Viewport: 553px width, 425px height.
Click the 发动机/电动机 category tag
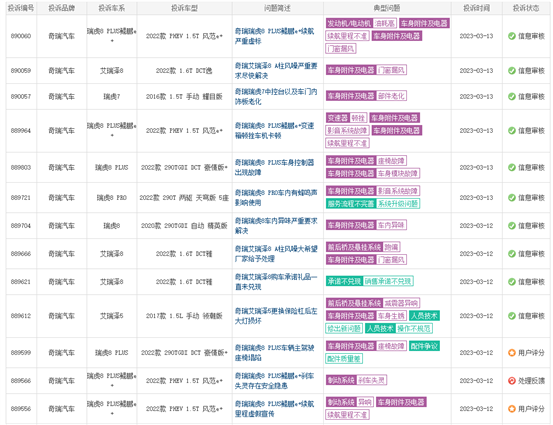(x=349, y=23)
